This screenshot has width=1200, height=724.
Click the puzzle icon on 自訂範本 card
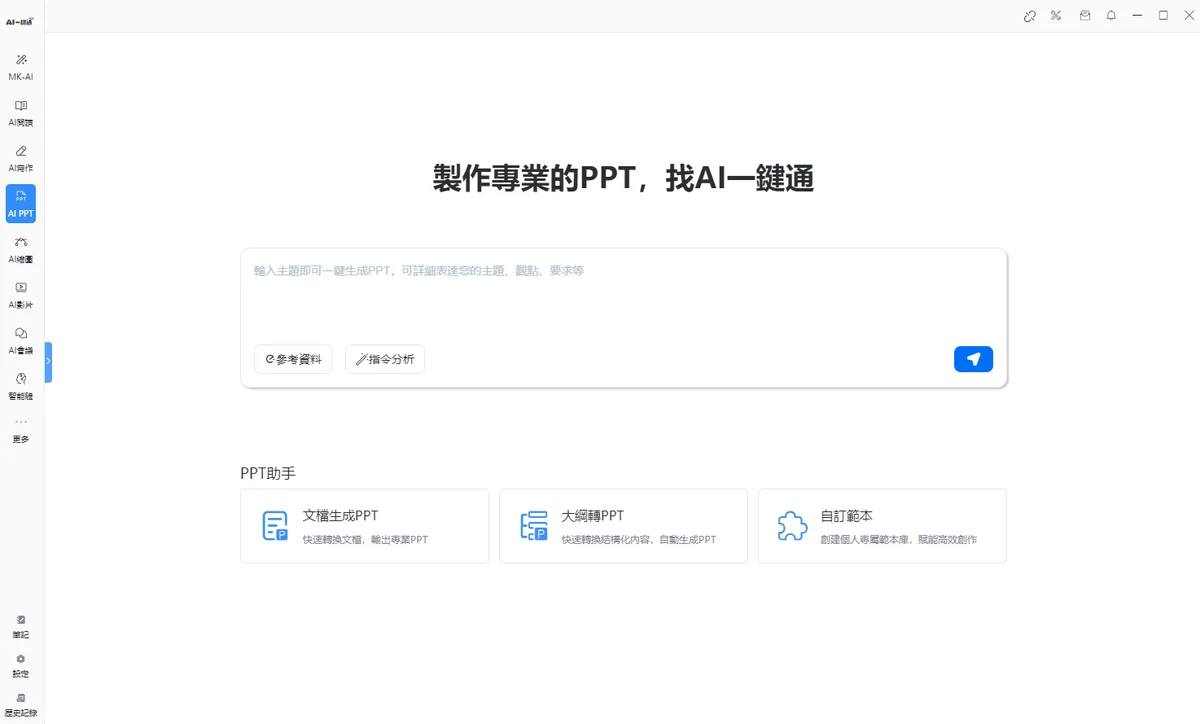click(792, 526)
